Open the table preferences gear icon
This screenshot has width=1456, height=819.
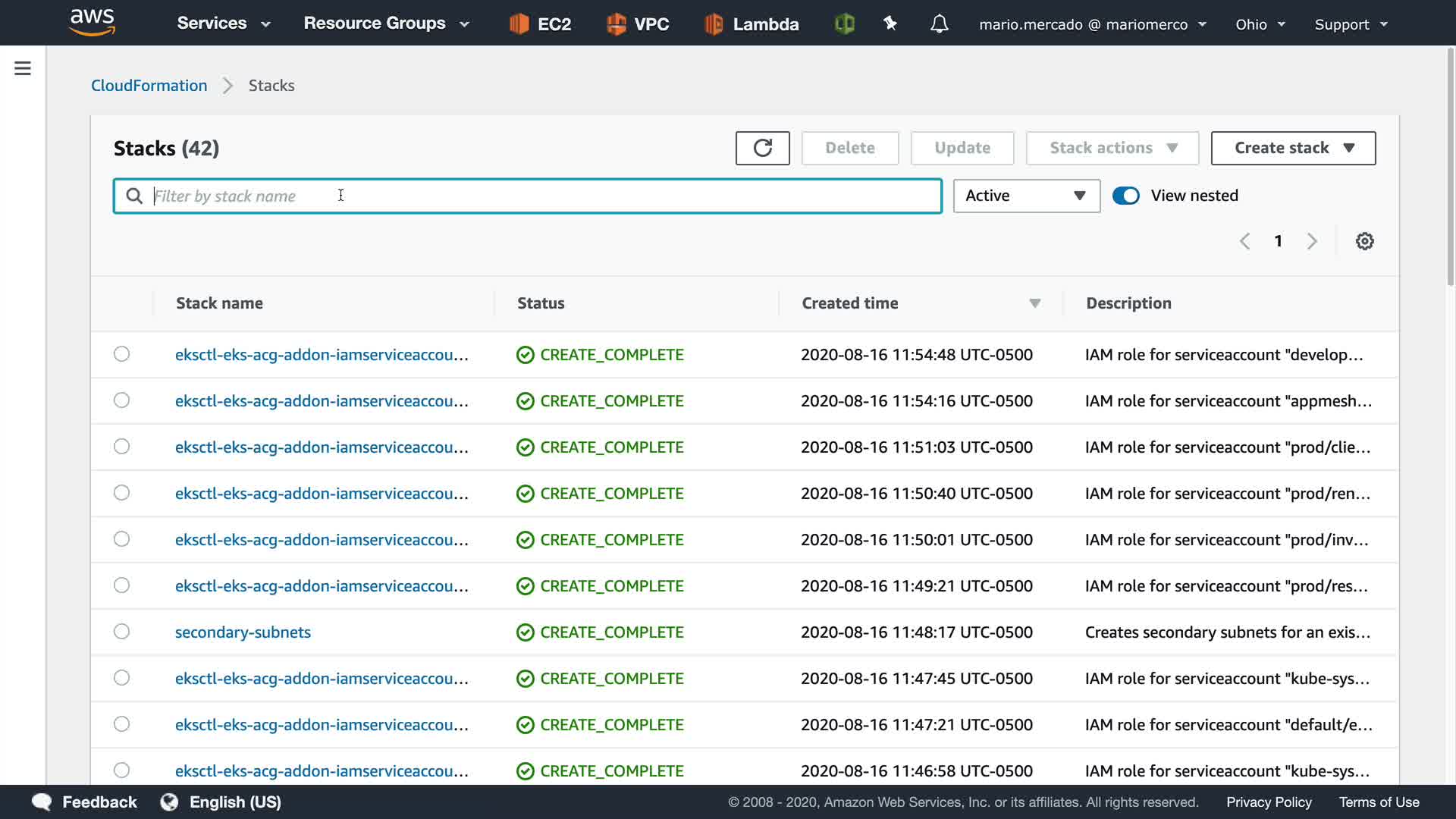coord(1364,241)
